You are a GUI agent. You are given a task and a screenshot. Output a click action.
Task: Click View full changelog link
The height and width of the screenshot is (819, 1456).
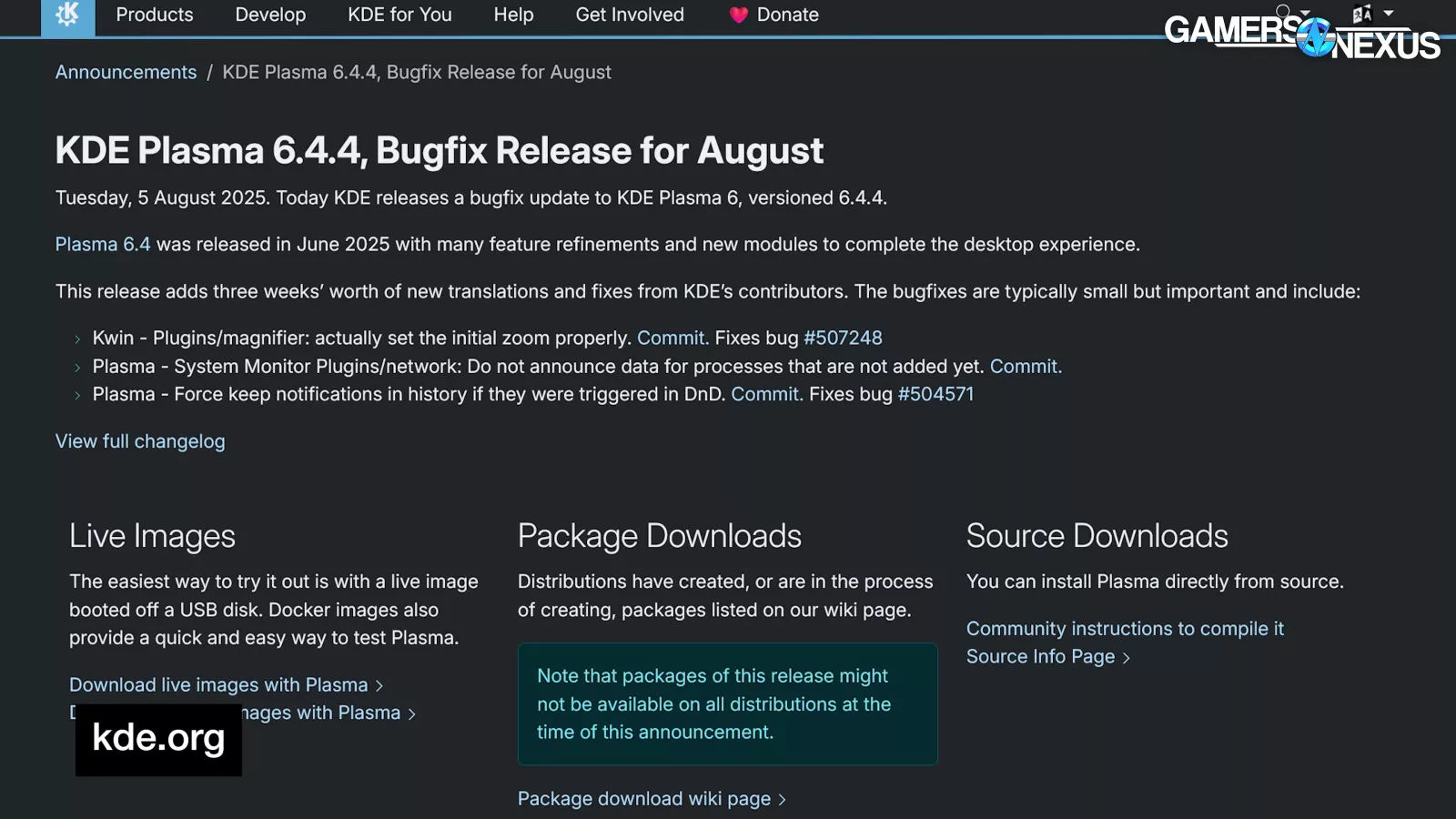[x=140, y=441]
